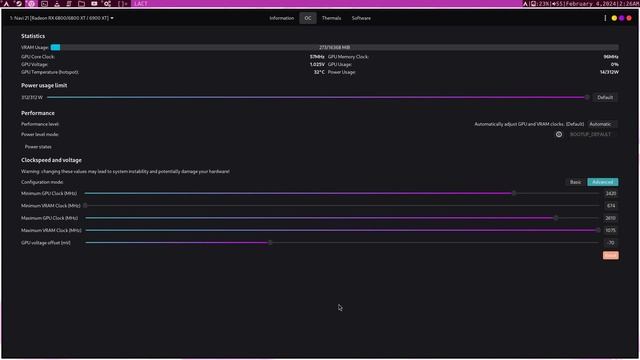Click the GPU voltage offset value field
Viewport: 640px width, 360px height.
[611, 242]
